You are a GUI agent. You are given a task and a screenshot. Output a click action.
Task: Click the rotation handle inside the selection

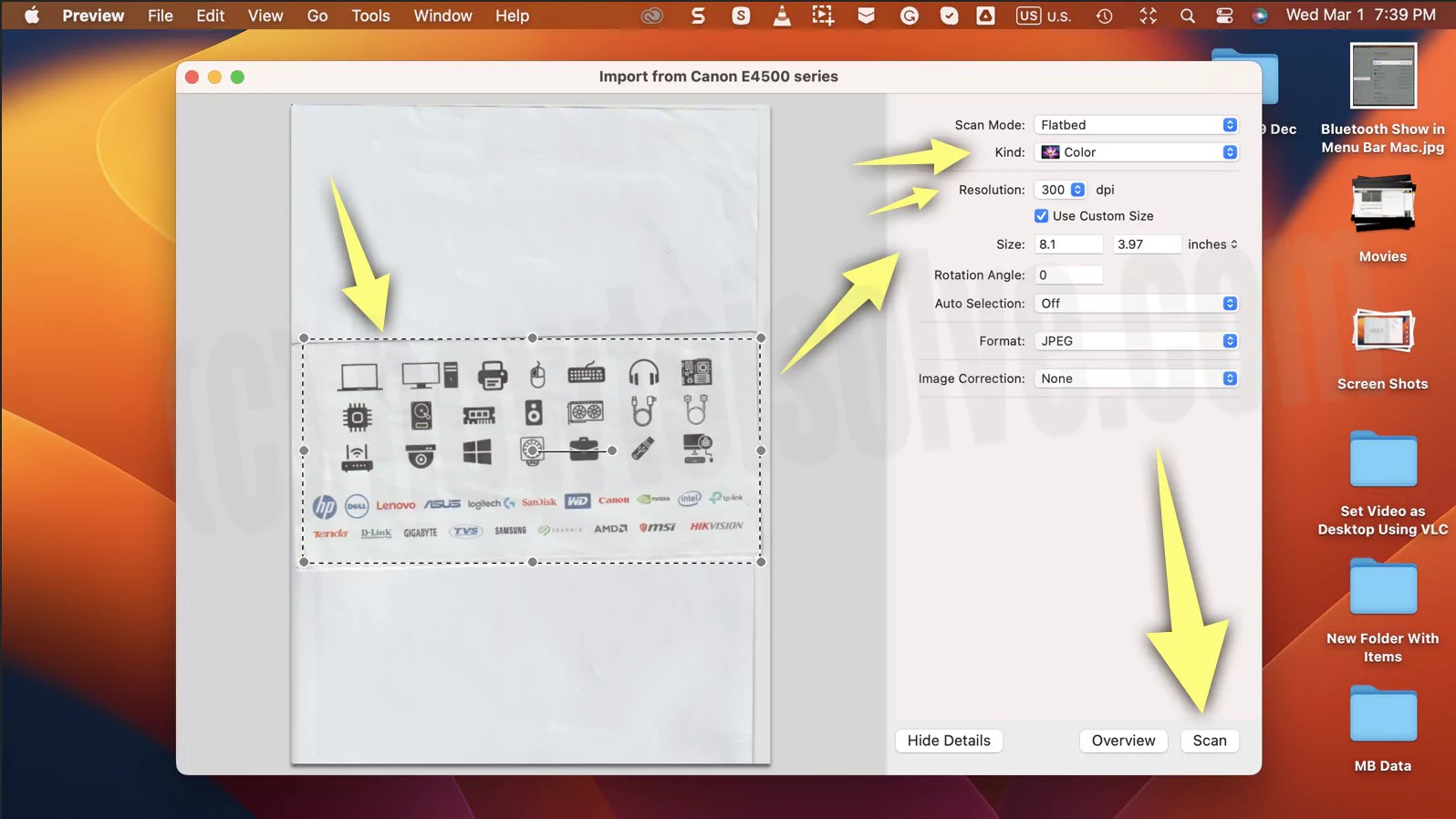pyautogui.click(x=612, y=451)
